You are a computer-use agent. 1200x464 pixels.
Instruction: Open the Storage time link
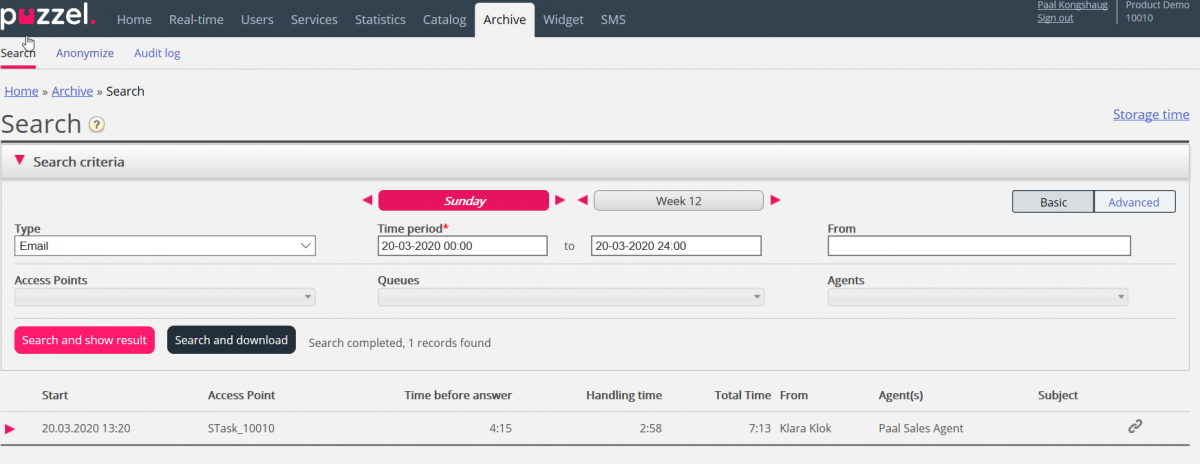[x=1151, y=115]
